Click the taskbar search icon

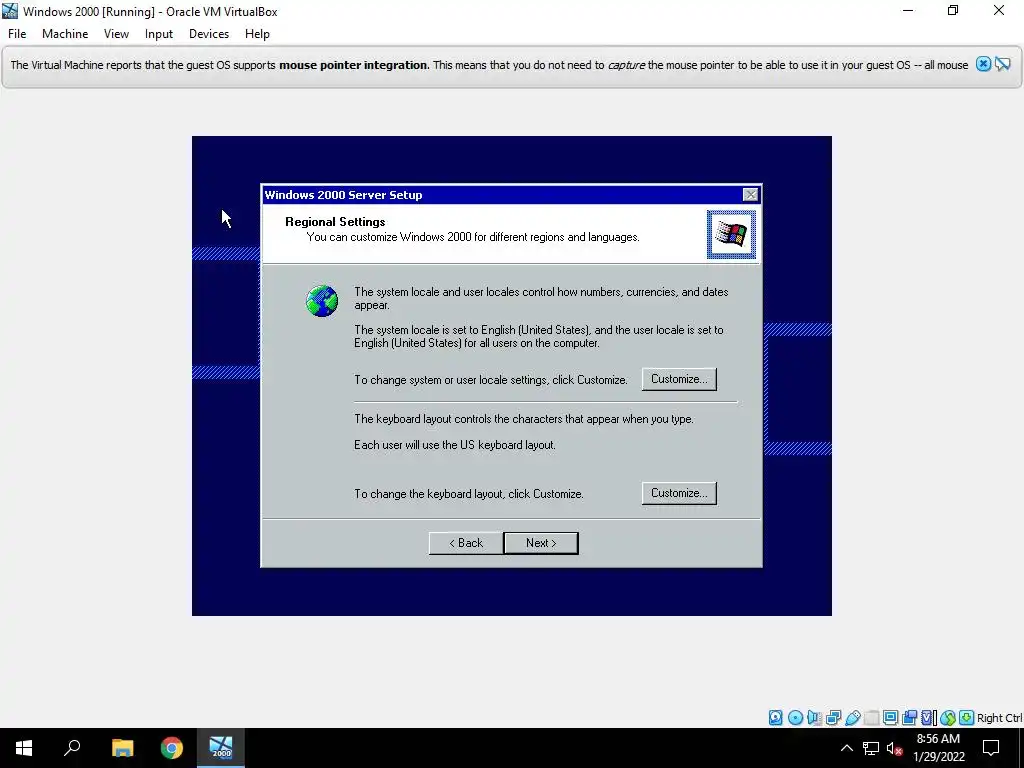tap(72, 748)
